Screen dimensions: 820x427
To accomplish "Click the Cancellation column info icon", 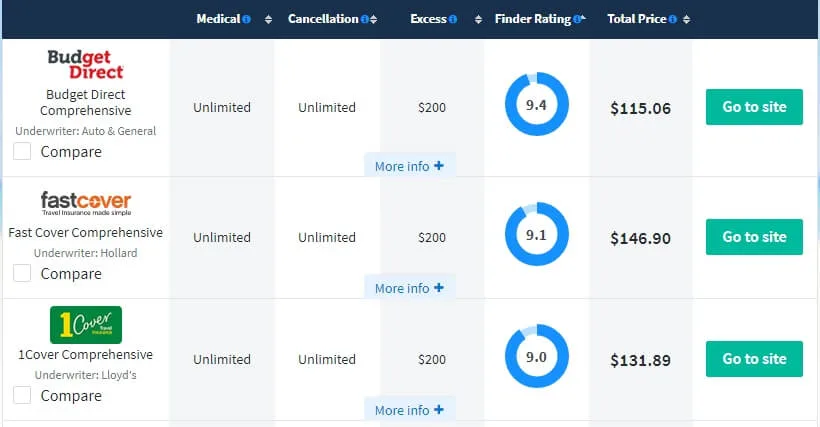I will coord(364,19).
